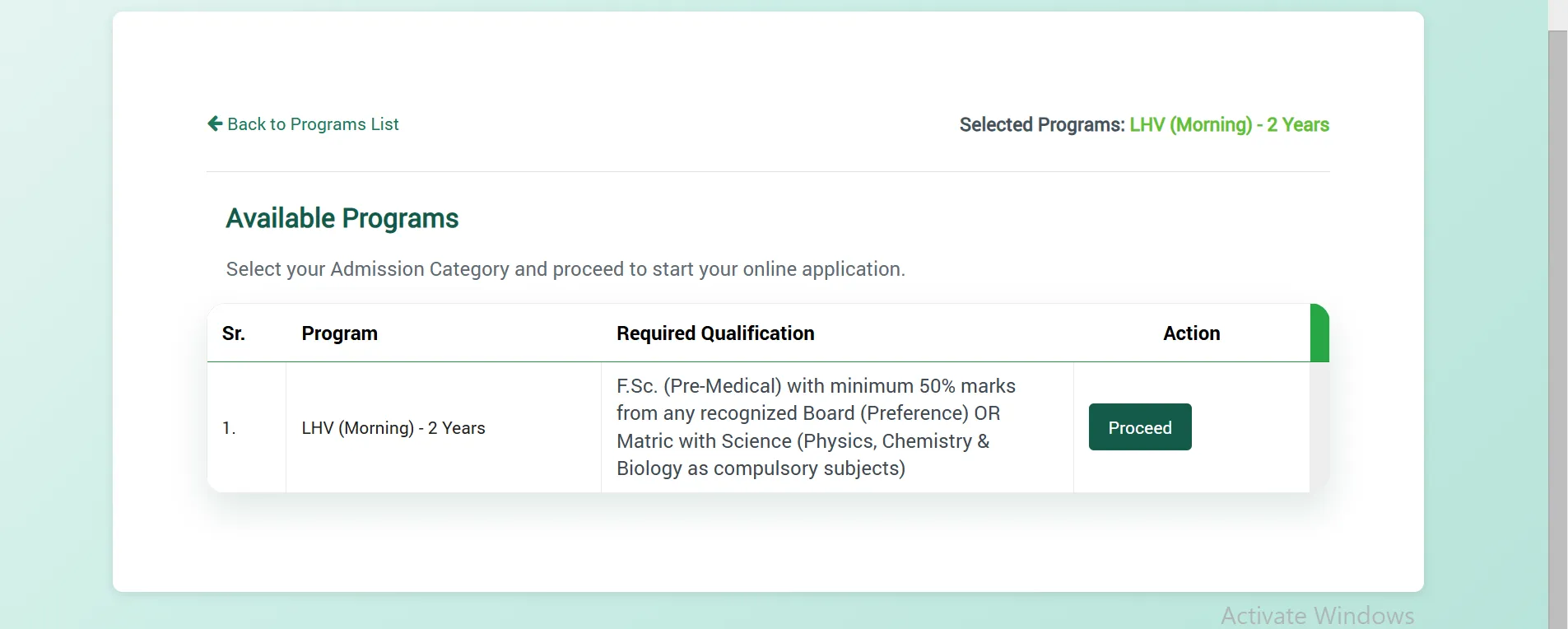Click the qualification description for F.Sc. Pre-Medical

(815, 426)
